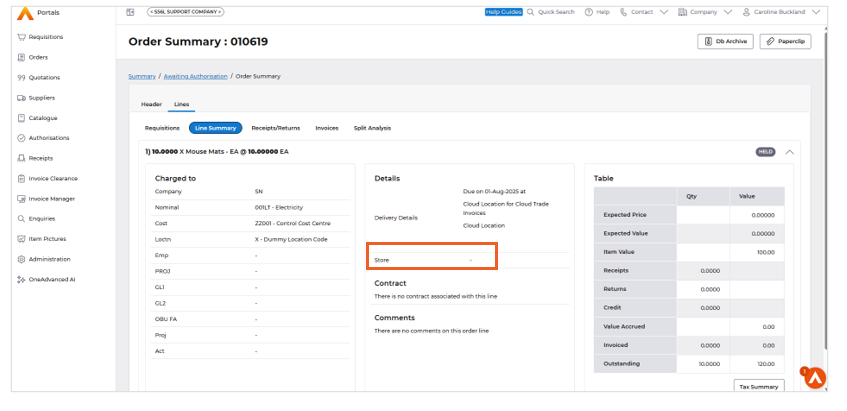Click the Help question mark icon
The image size is (847, 411).
[x=589, y=12]
